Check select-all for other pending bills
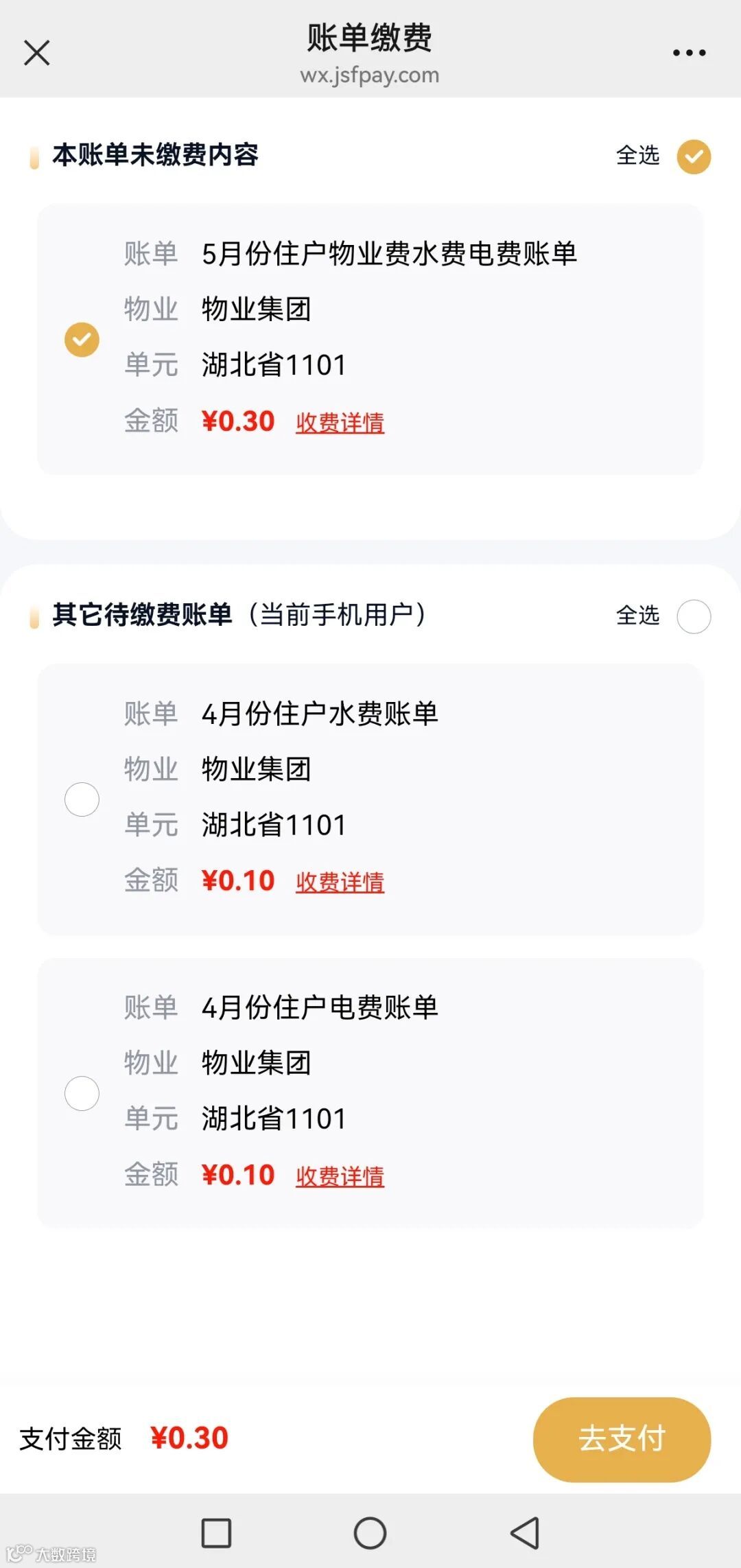Viewport: 741px width, 1568px height. pos(694,616)
